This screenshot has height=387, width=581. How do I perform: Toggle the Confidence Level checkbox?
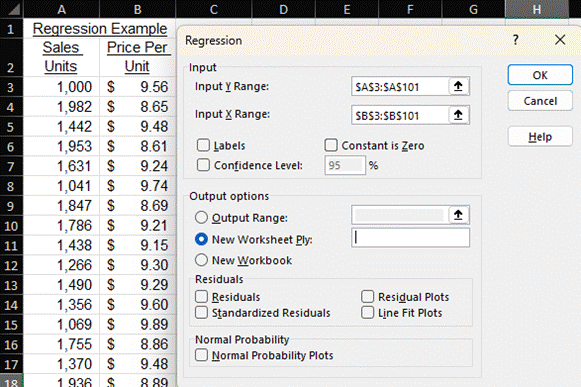[203, 165]
